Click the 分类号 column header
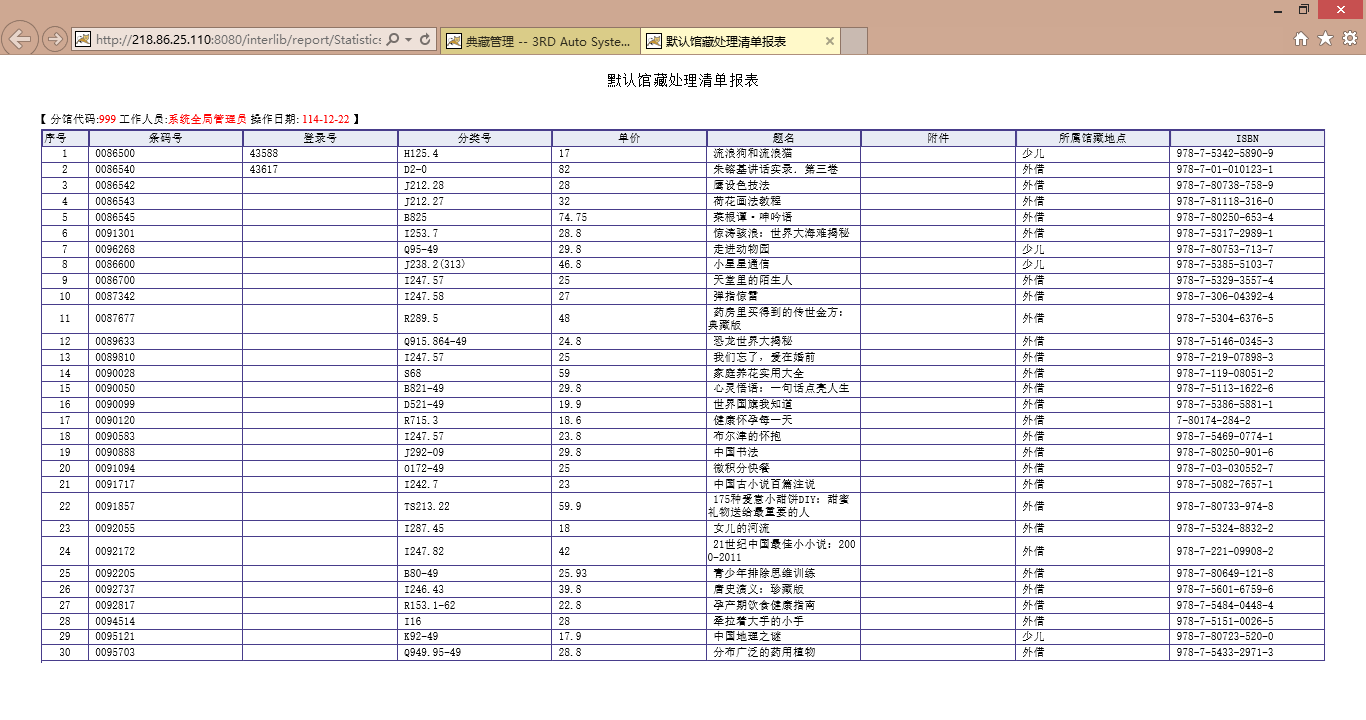Viewport: 1366px width, 720px height. 474,138
